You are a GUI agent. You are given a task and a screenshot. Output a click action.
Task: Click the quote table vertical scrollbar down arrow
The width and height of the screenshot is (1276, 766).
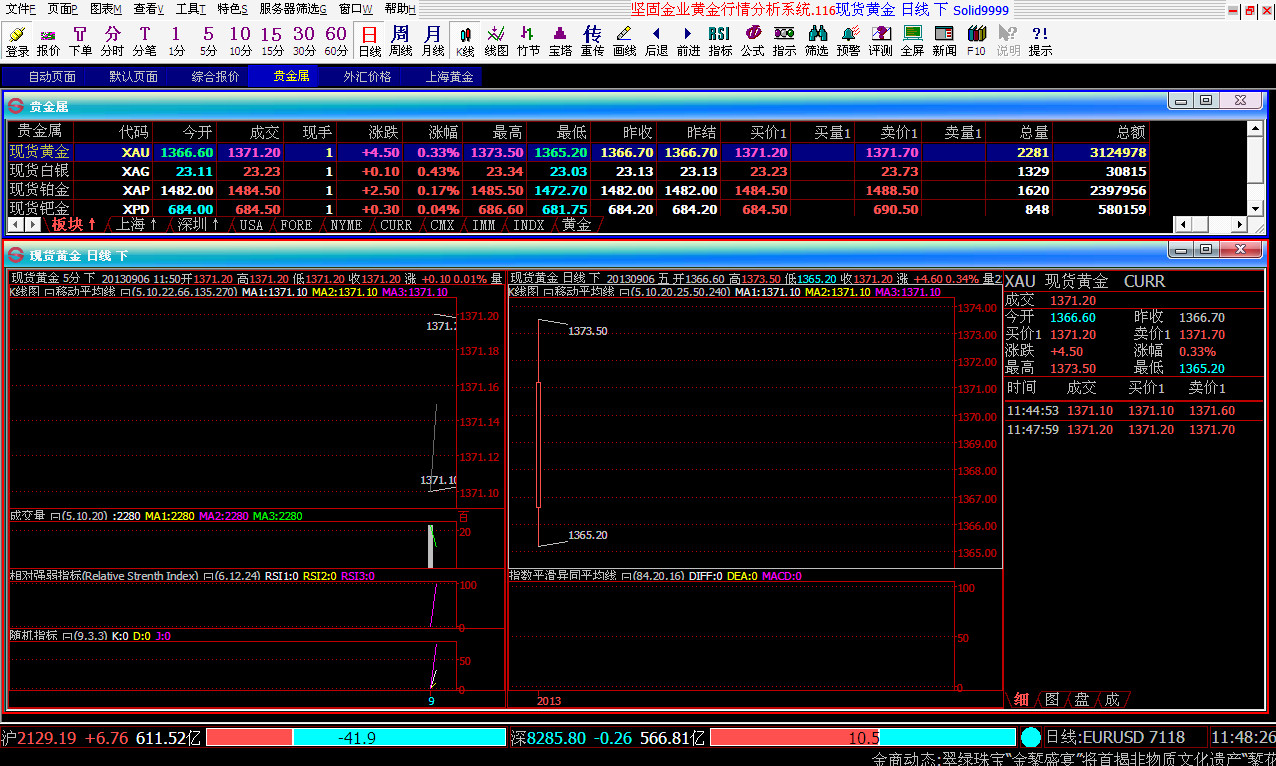[1257, 207]
